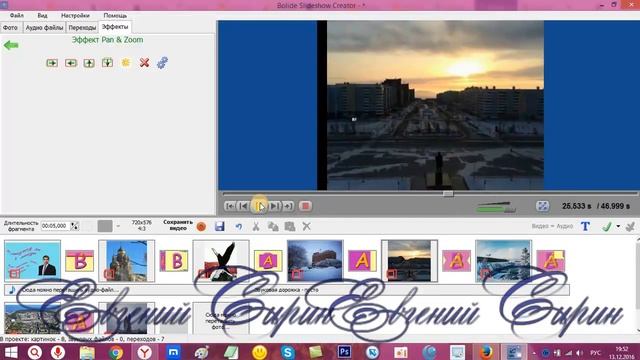
Task: Jump to the slideshow start
Action: point(230,206)
